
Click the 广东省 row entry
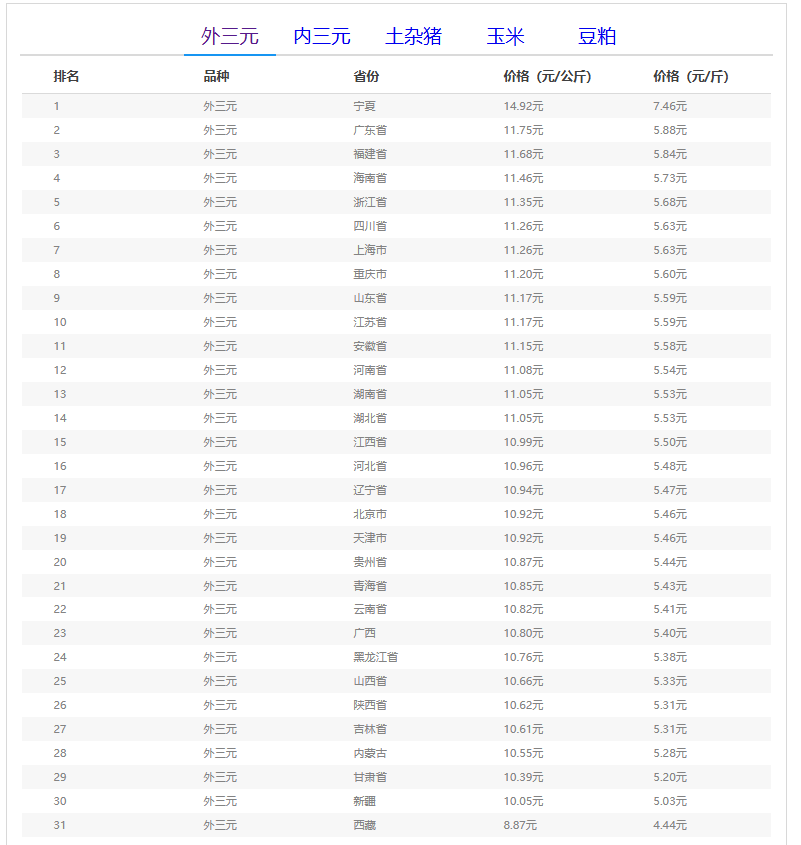coord(369,130)
